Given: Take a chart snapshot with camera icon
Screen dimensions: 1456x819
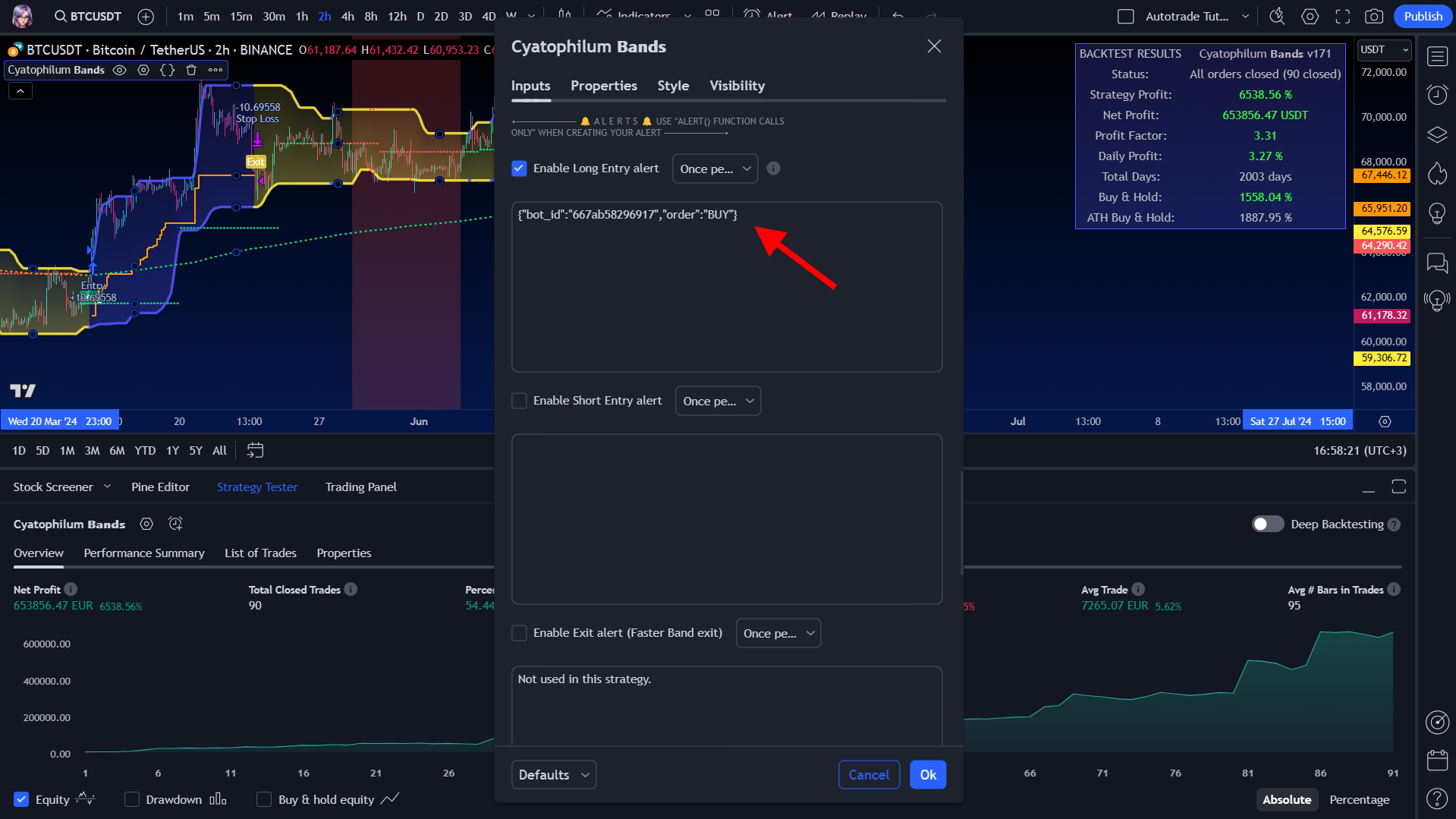Looking at the screenshot, I should click(x=1374, y=16).
